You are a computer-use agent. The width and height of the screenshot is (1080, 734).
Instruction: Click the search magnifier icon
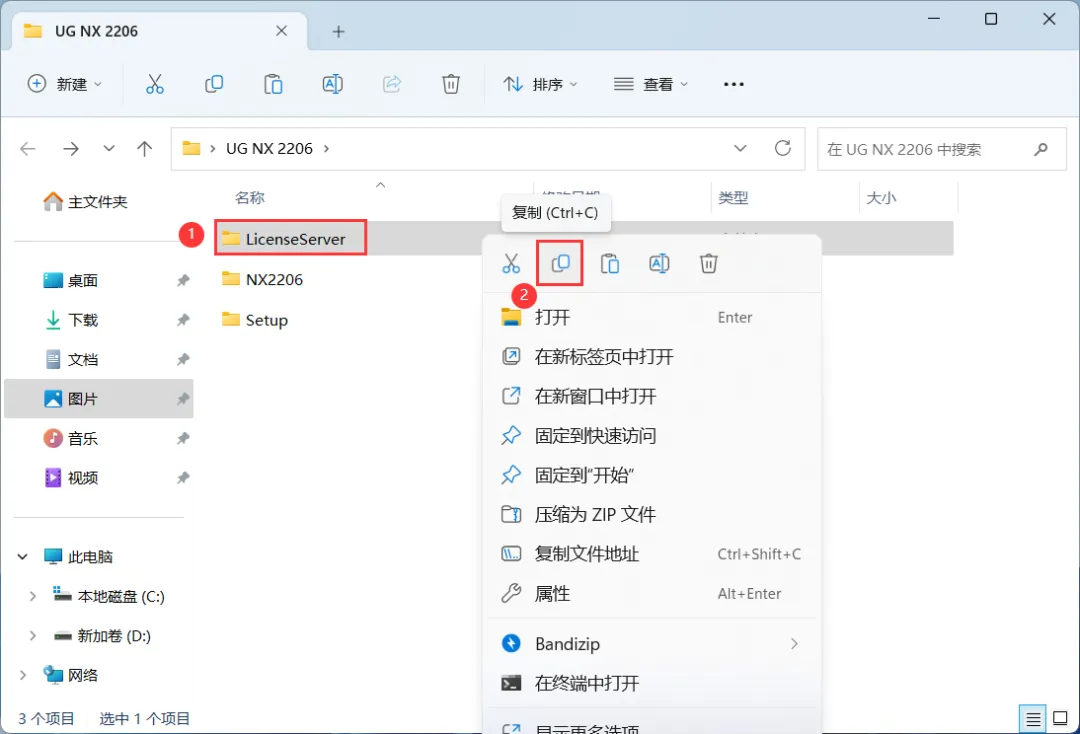coord(1041,149)
